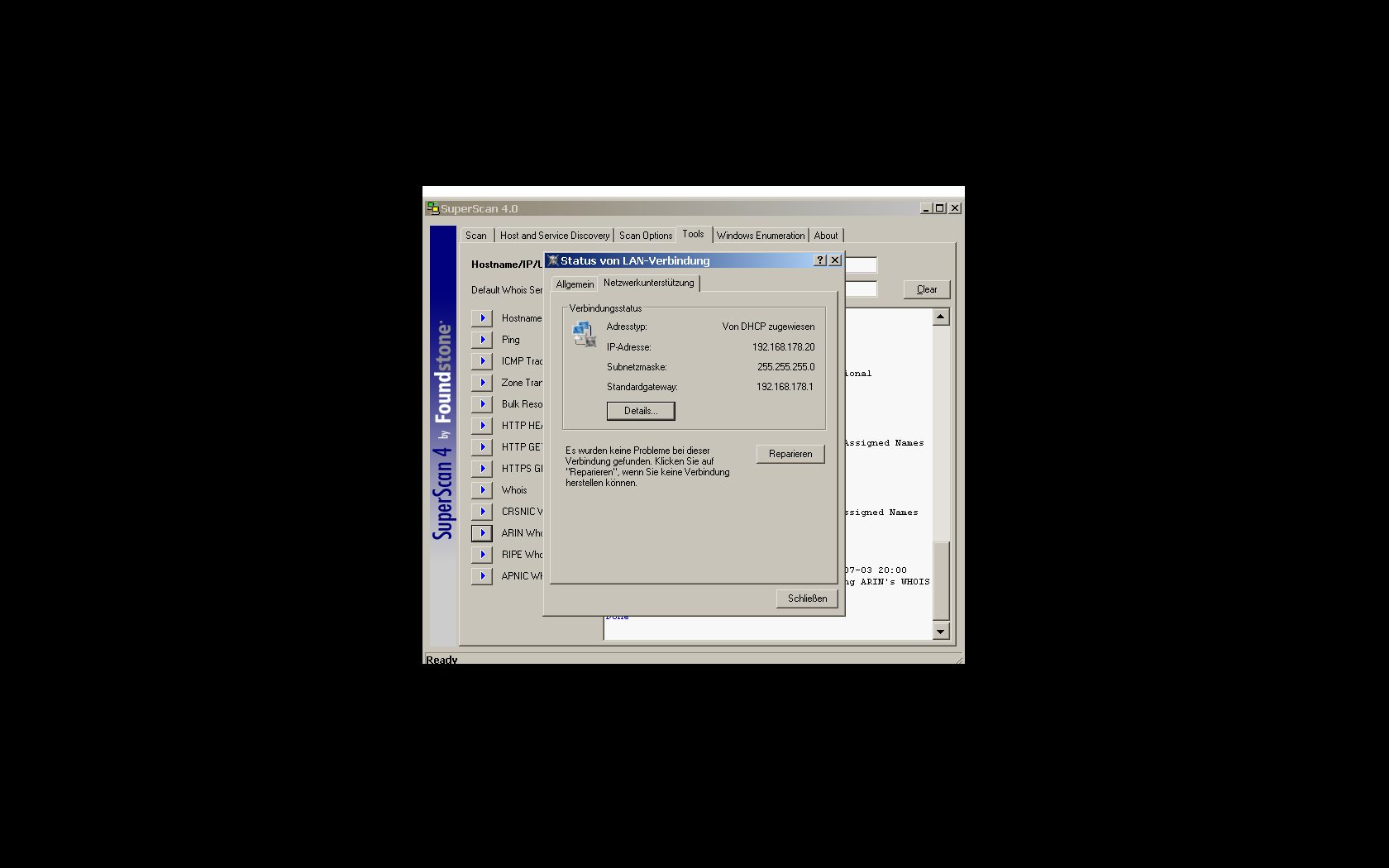The image size is (1389, 868).
Task: Click the LAN status dialog title icon
Action: (x=553, y=260)
